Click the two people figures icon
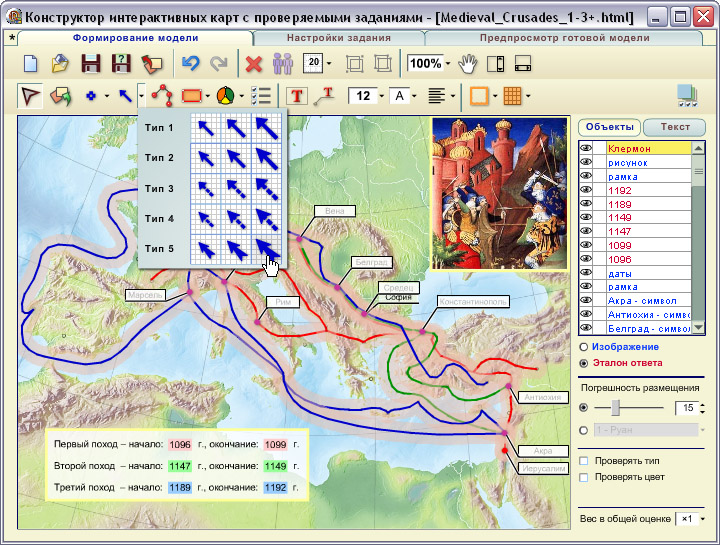 point(282,63)
